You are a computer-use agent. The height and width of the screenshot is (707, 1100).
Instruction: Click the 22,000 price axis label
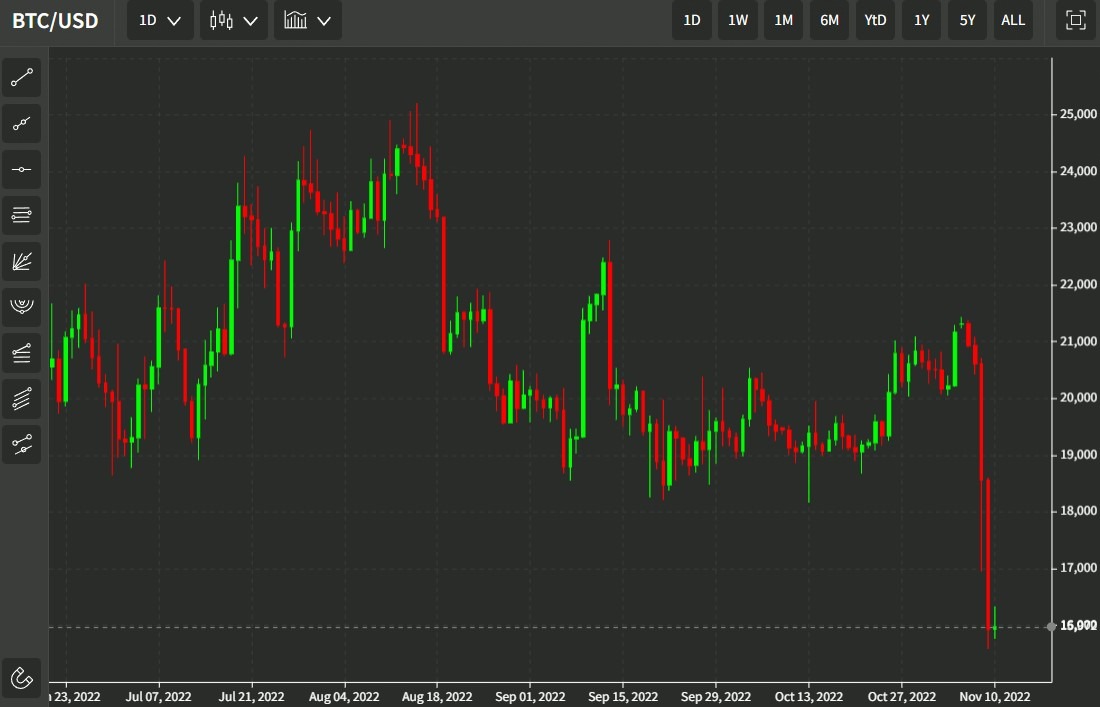pos(1078,284)
